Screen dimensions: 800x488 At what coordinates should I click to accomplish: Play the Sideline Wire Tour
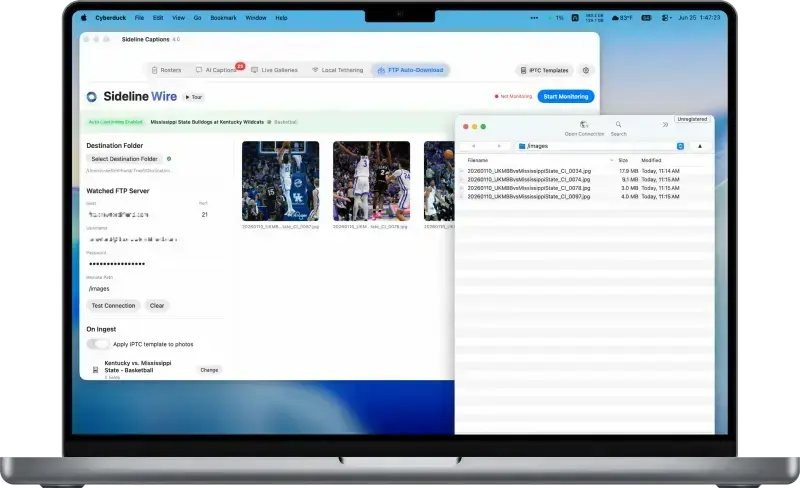coord(194,97)
